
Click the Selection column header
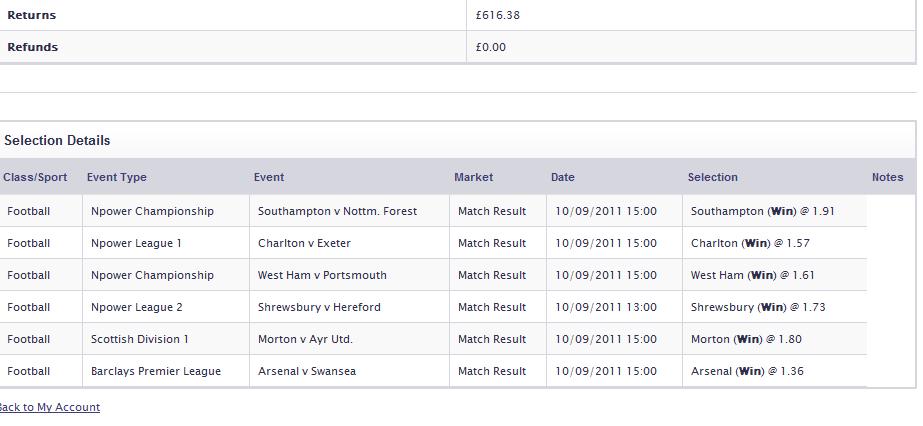(x=712, y=177)
